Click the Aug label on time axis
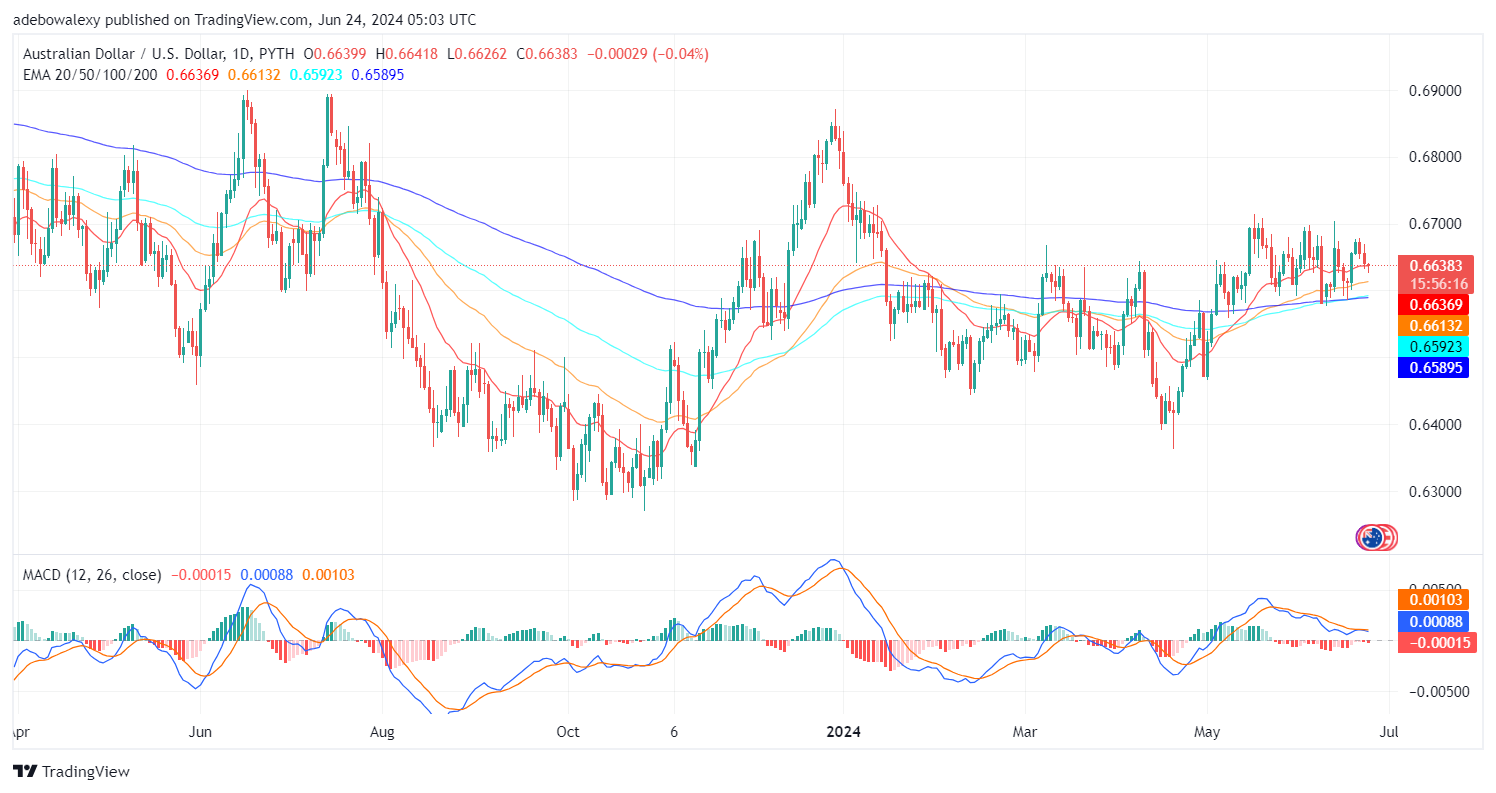The image size is (1496, 793). click(382, 733)
